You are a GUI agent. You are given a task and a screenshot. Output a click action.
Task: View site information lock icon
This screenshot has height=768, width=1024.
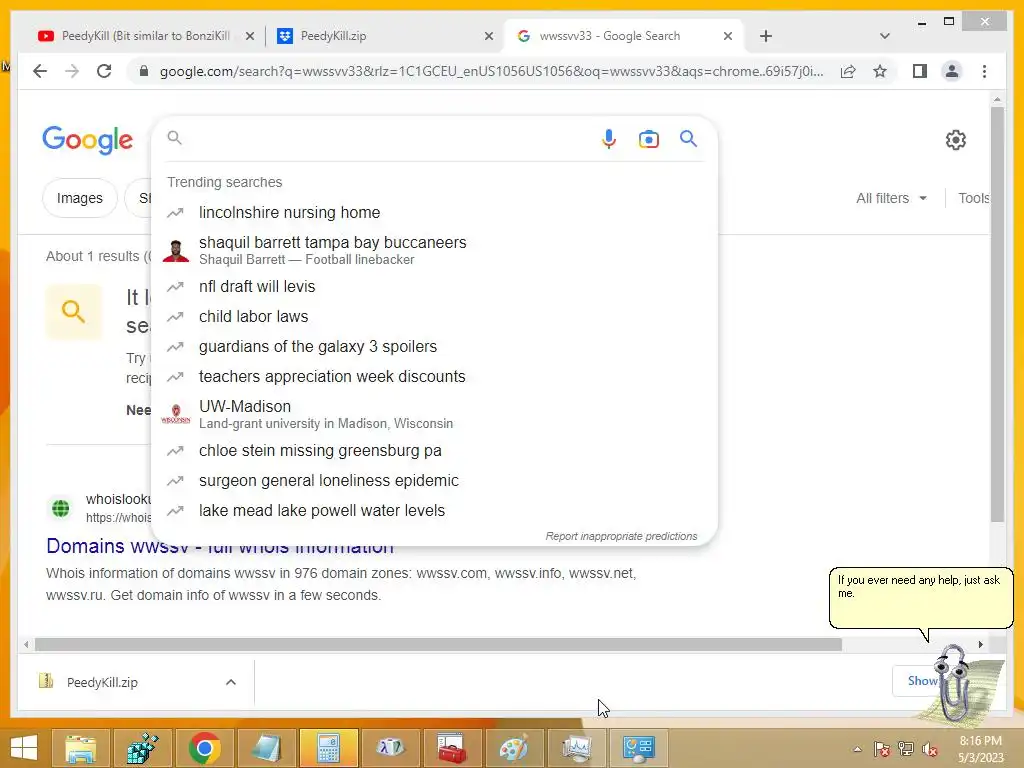point(144,71)
